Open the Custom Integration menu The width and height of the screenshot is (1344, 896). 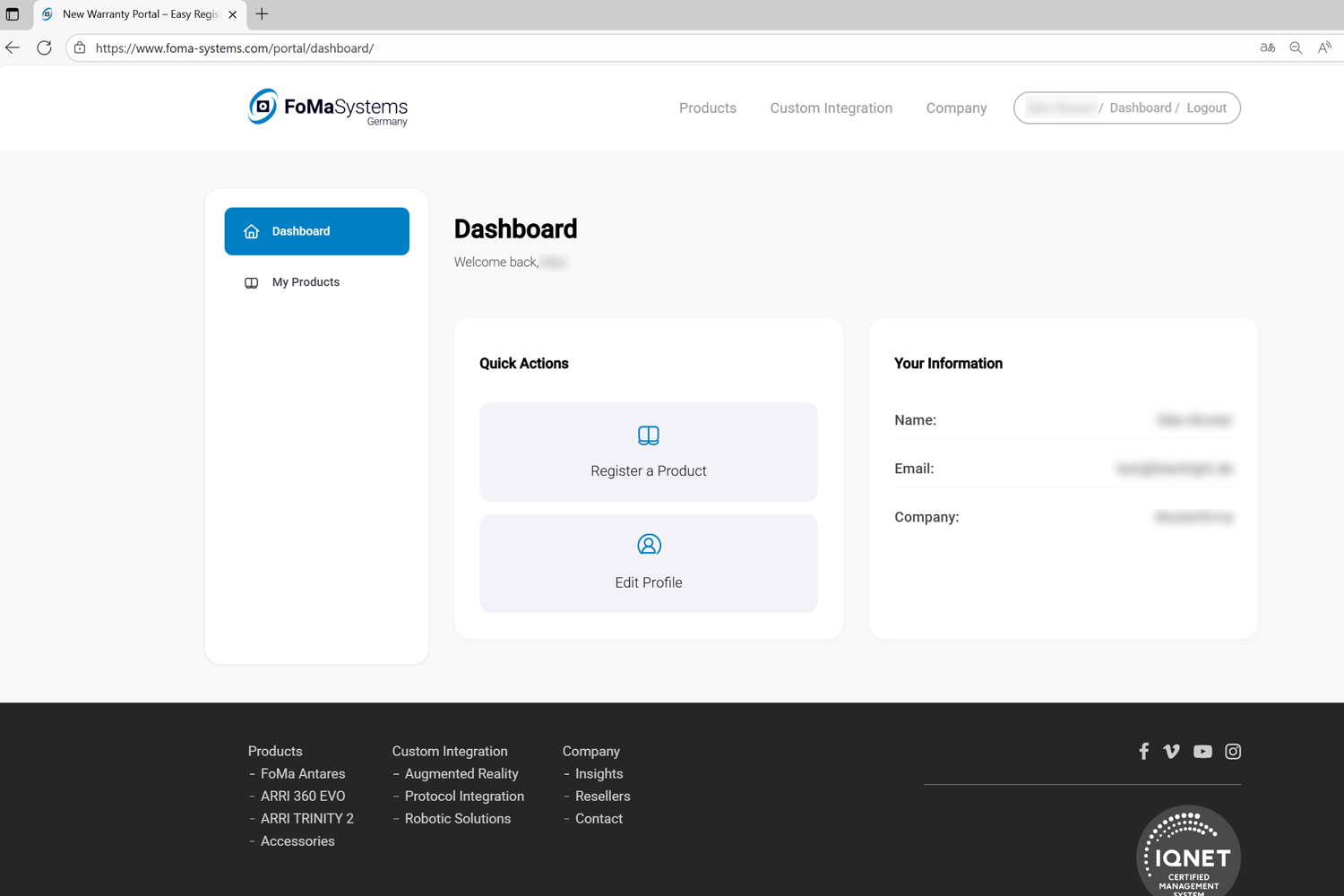pos(831,108)
